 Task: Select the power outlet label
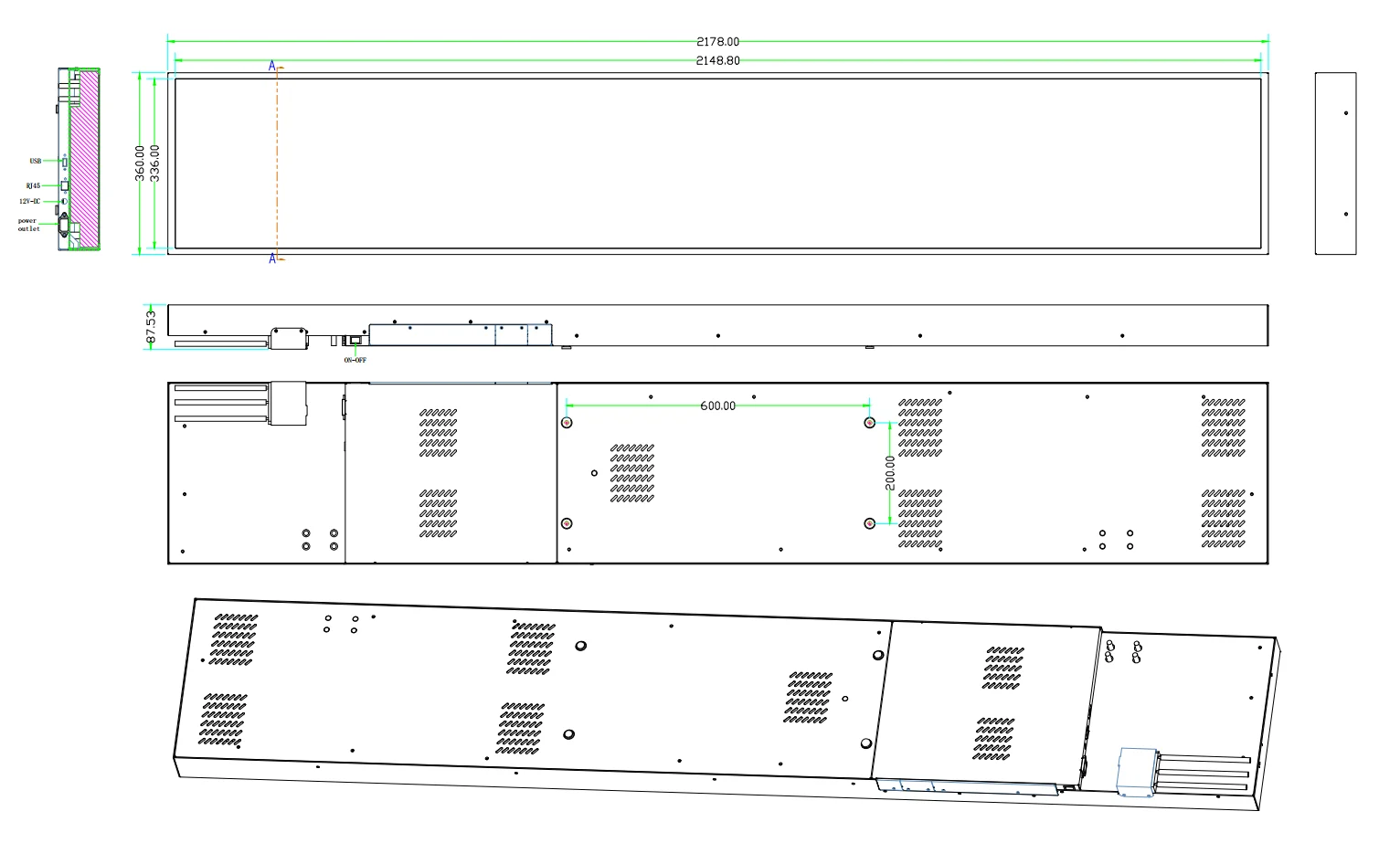(x=28, y=225)
